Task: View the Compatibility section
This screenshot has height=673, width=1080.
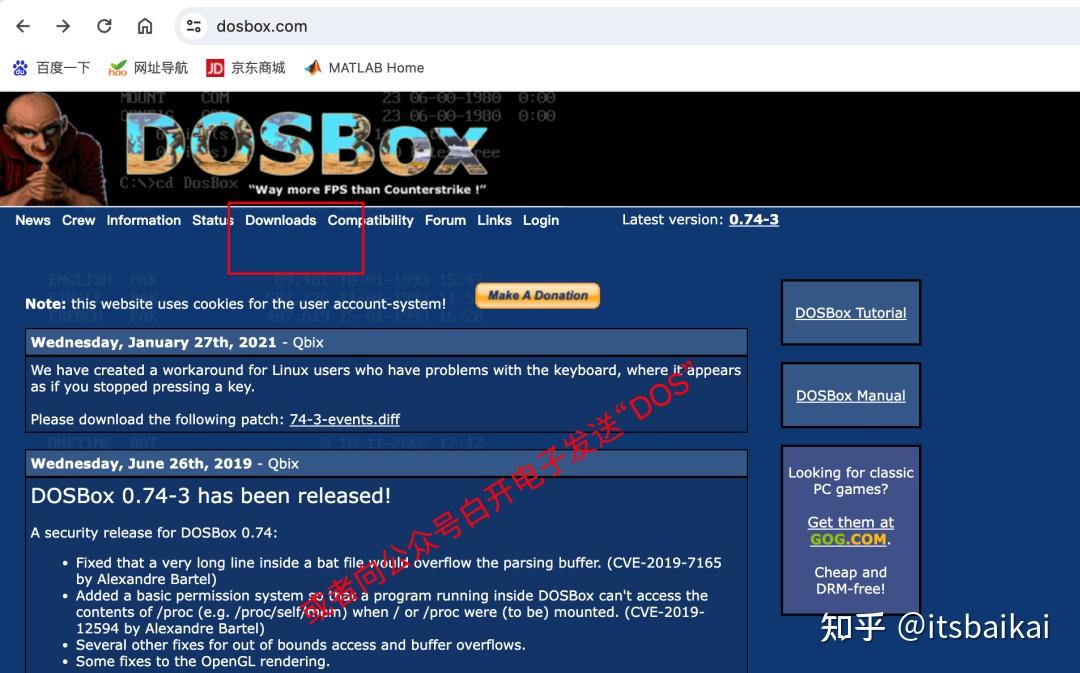Action: click(370, 220)
